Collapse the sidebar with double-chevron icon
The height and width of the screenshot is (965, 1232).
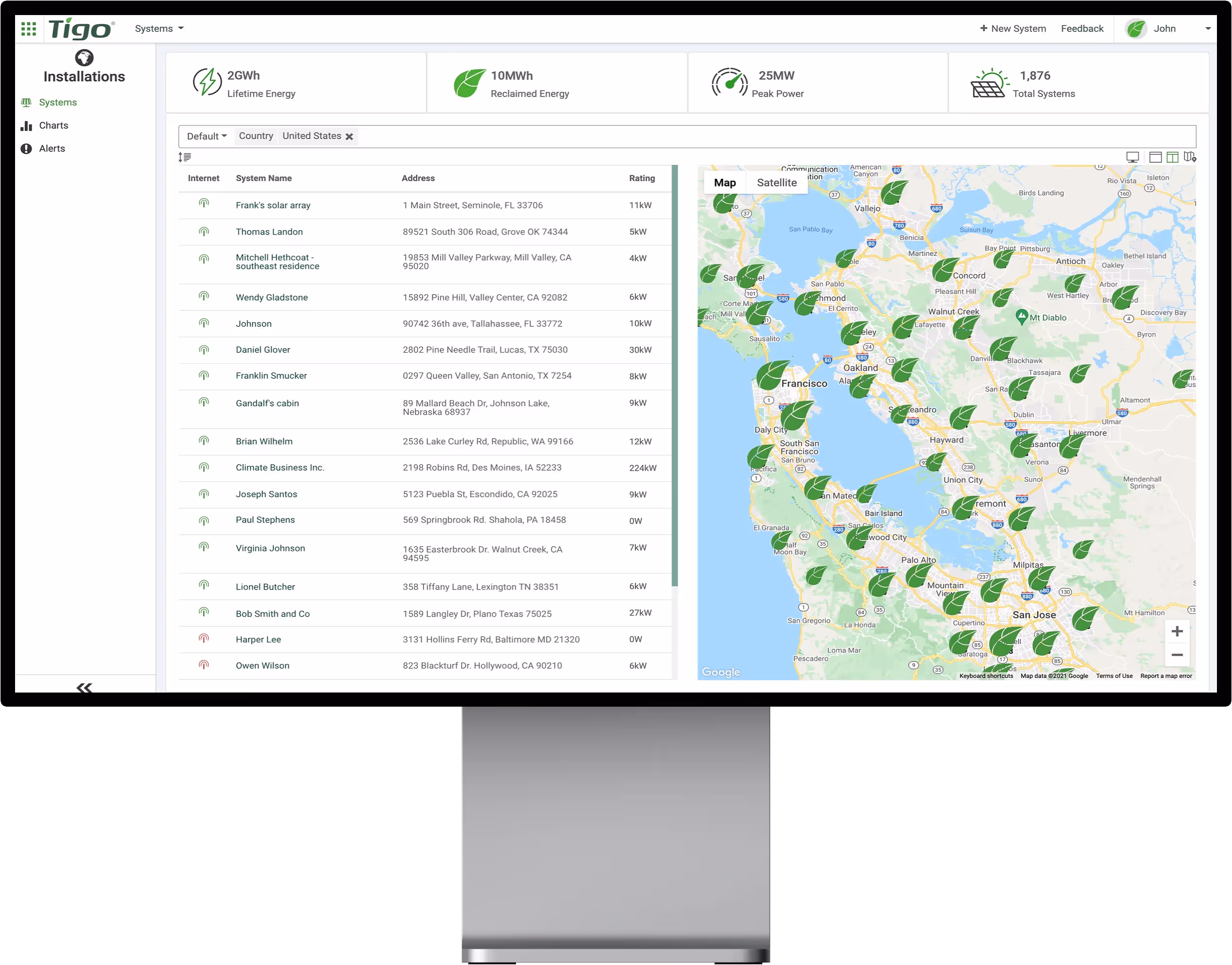pyautogui.click(x=84, y=687)
